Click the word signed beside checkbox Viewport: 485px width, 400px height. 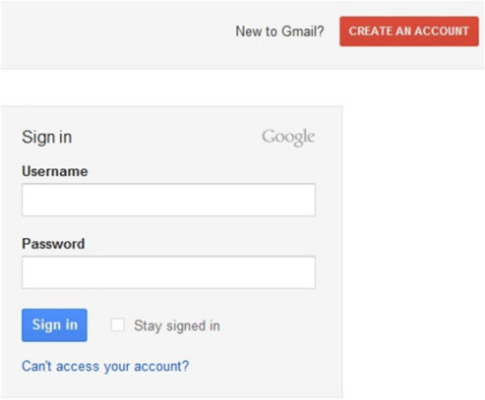(x=186, y=326)
